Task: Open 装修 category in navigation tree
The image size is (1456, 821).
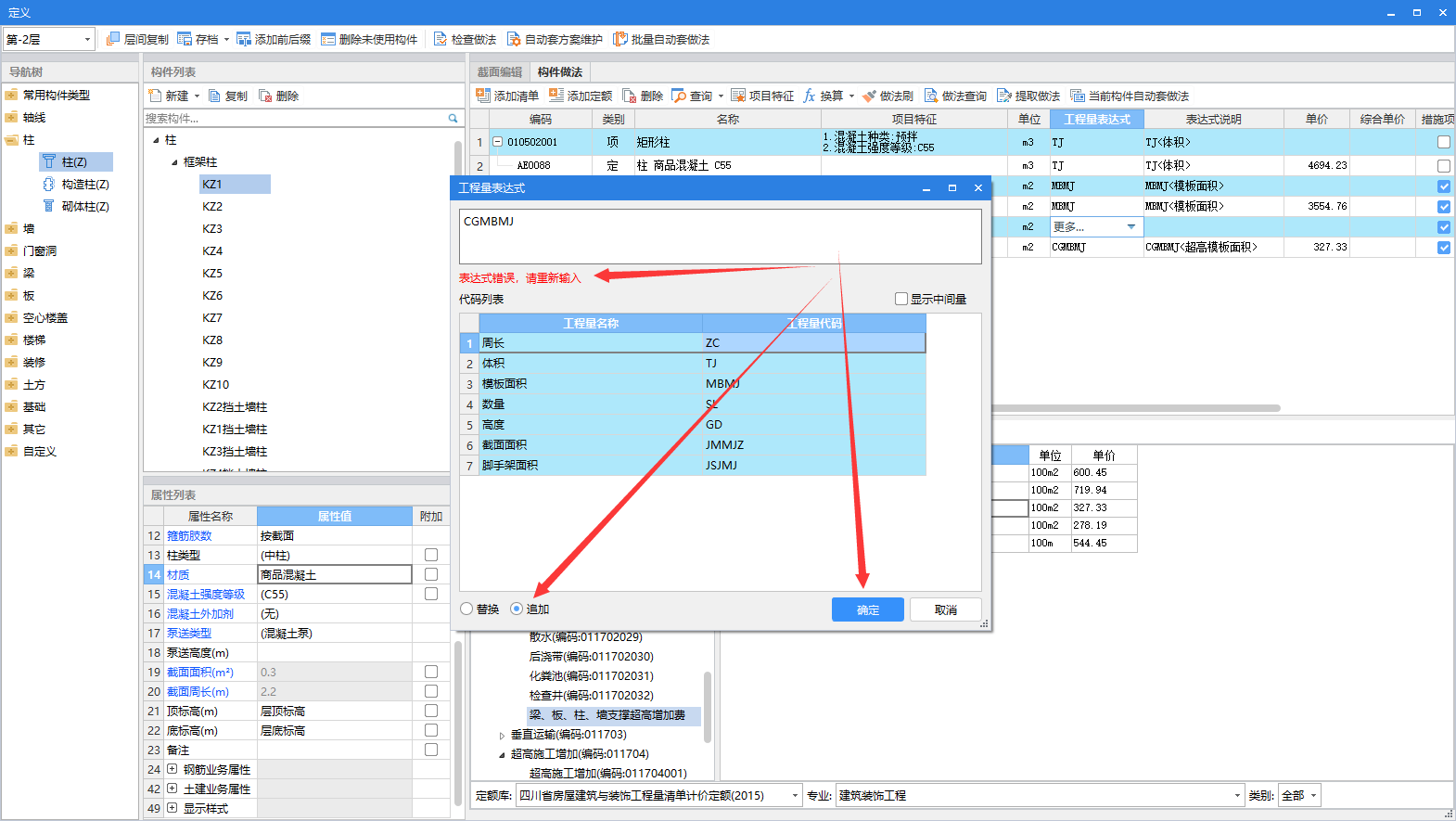Action: [x=34, y=362]
